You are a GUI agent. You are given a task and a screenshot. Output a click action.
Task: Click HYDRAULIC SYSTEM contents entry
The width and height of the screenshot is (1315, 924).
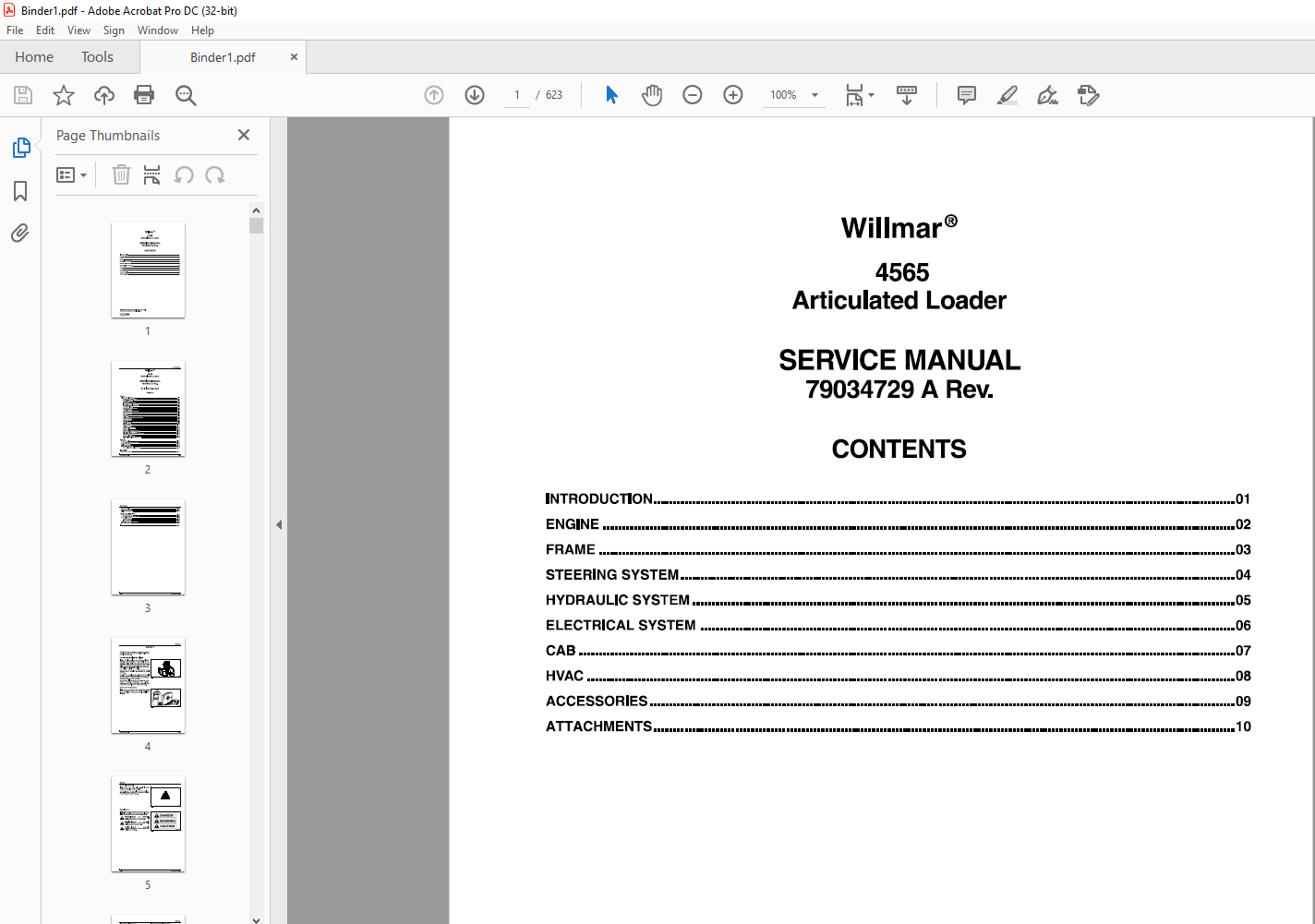pyautogui.click(x=898, y=600)
